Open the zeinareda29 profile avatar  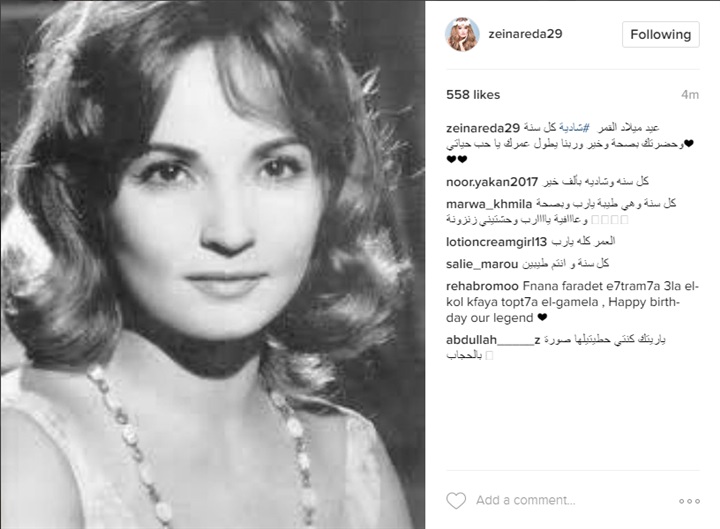(462, 34)
